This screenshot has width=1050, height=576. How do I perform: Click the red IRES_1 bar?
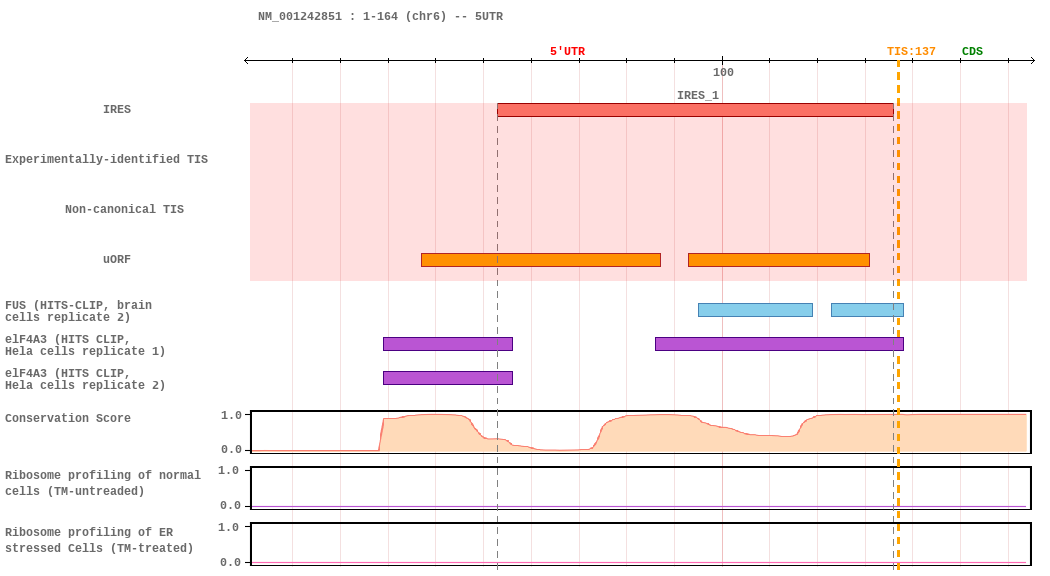pos(695,110)
